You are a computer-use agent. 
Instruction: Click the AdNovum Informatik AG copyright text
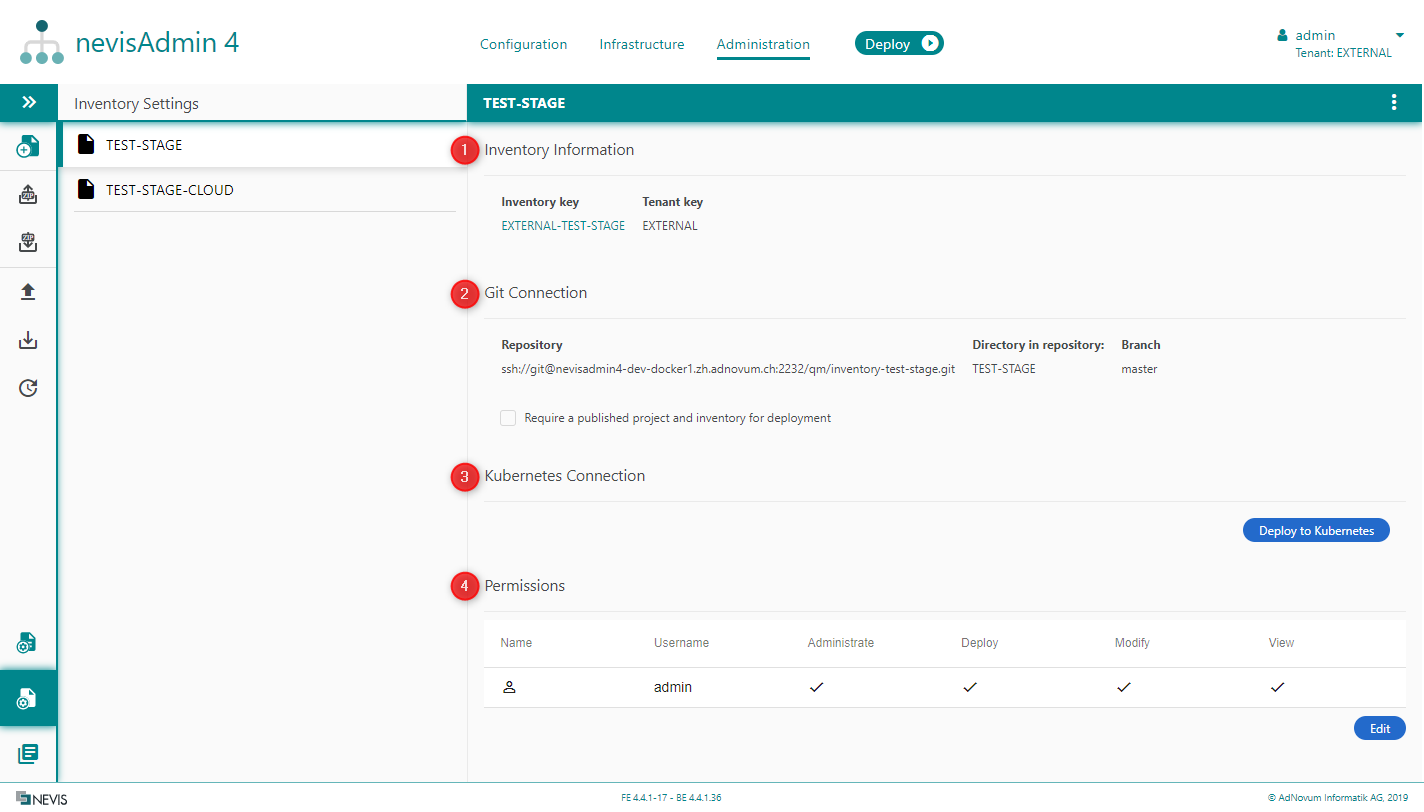point(1337,798)
